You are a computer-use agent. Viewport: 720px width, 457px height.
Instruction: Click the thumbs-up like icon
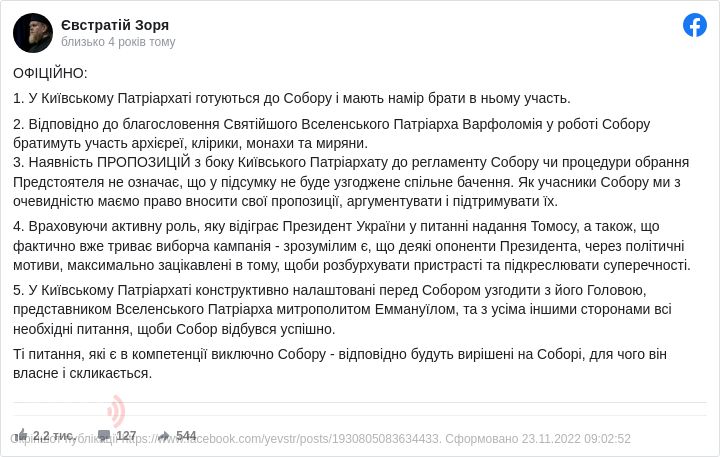coord(21,435)
